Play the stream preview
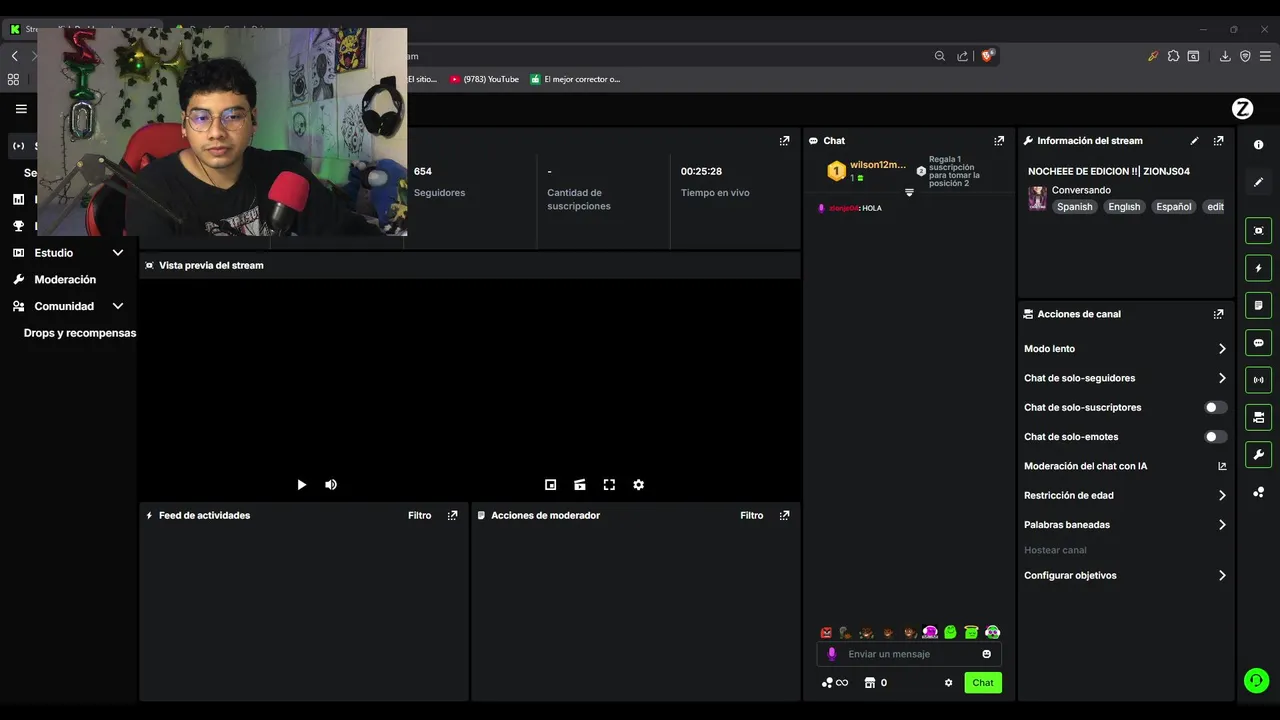The image size is (1280, 720). (301, 485)
